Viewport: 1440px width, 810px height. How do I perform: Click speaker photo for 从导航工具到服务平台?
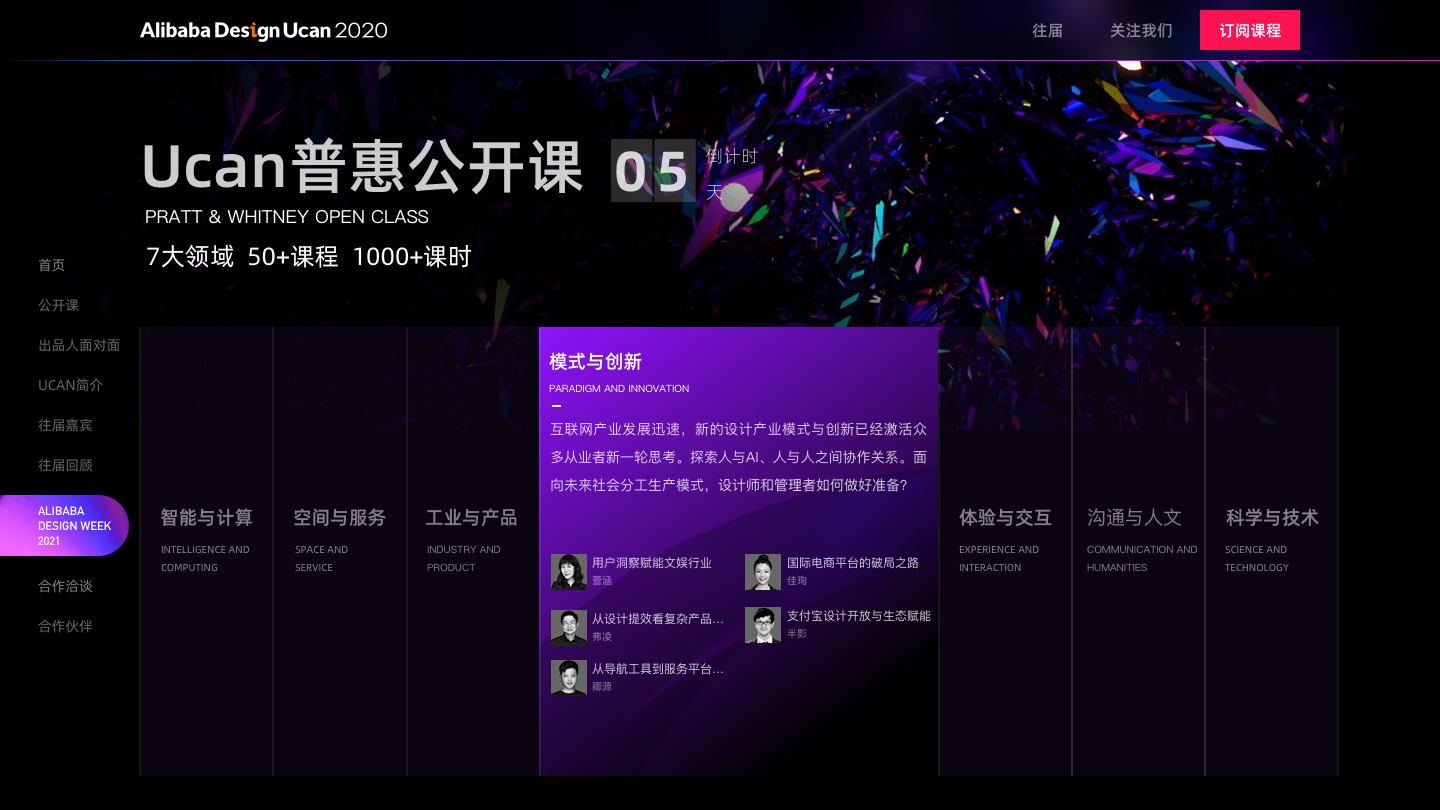(x=569, y=677)
